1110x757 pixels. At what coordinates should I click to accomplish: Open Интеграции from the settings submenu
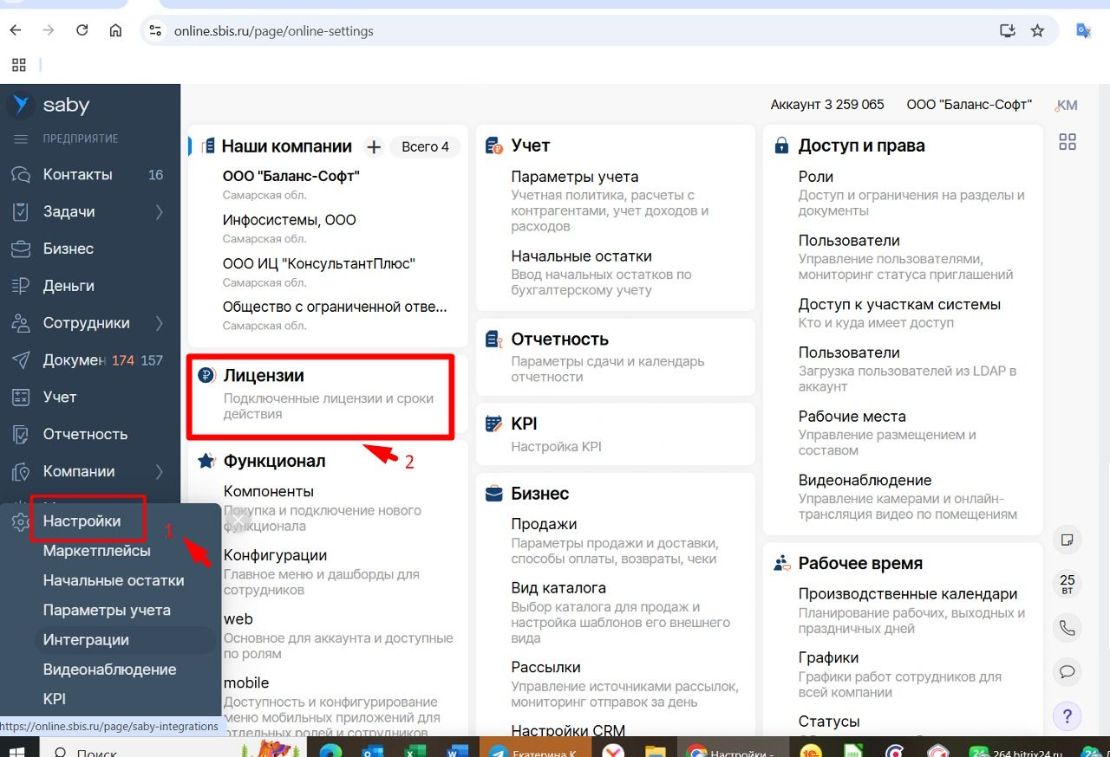coord(86,640)
